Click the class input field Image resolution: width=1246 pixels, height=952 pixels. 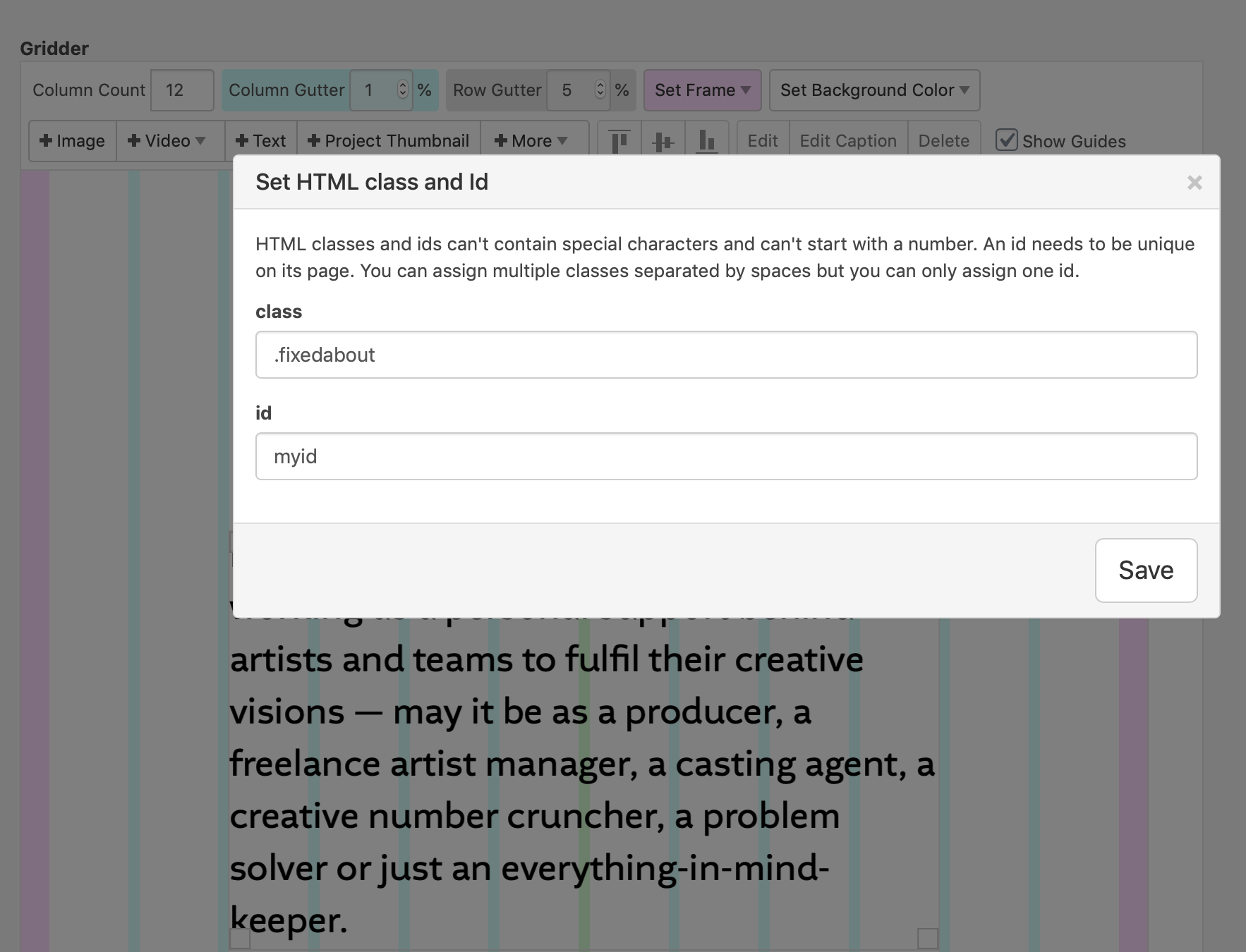click(x=726, y=355)
